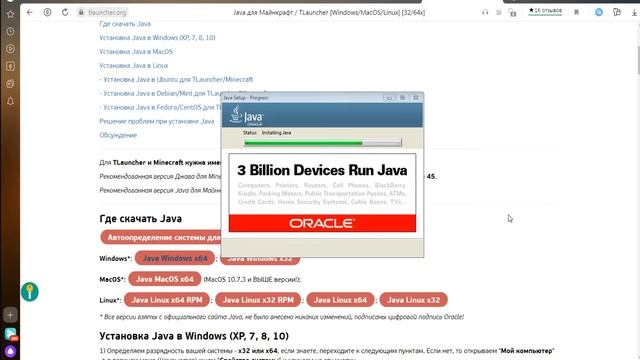Launch the purple Alice assistant icon

tap(10, 351)
